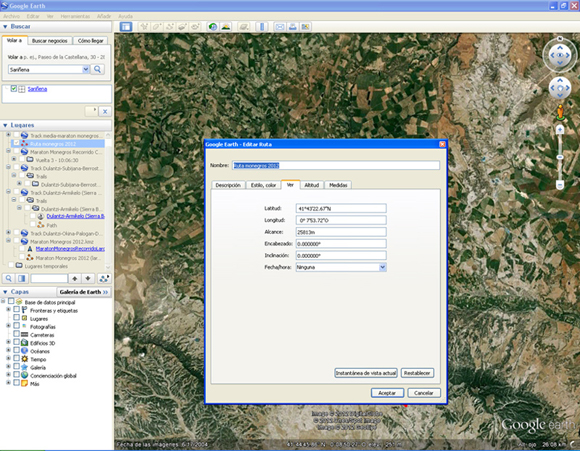Click the add placemark toolbar icon
Viewport: 580px width, 451px height.
pos(144,27)
